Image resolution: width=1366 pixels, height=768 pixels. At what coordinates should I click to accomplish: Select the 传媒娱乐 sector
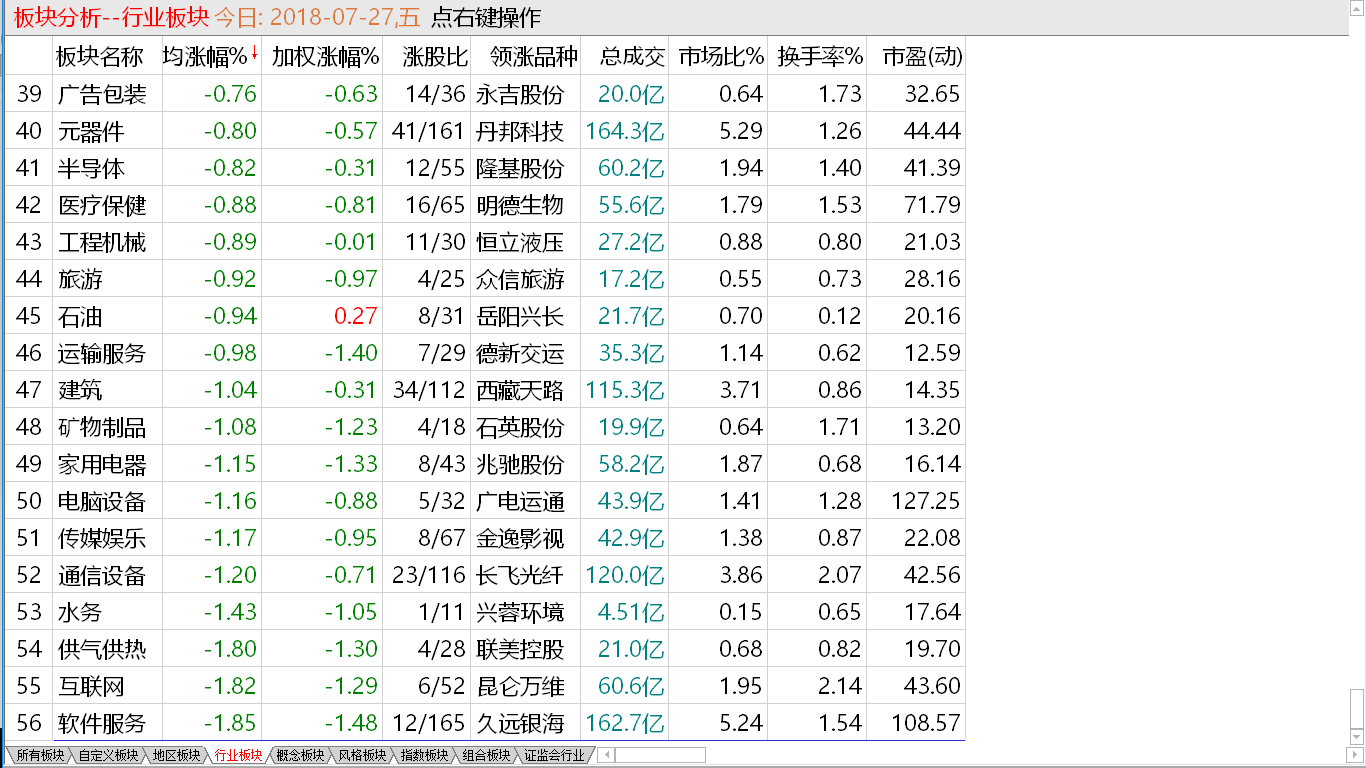click(102, 538)
